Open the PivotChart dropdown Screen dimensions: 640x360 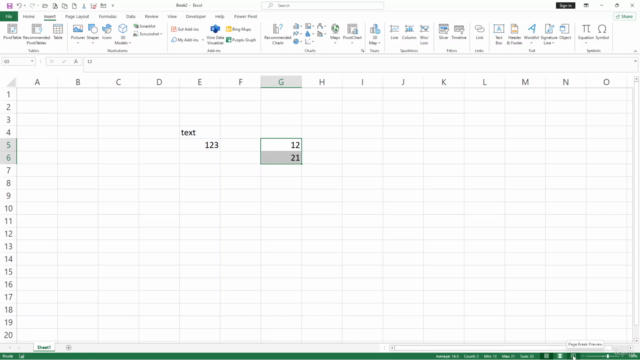[x=352, y=33]
